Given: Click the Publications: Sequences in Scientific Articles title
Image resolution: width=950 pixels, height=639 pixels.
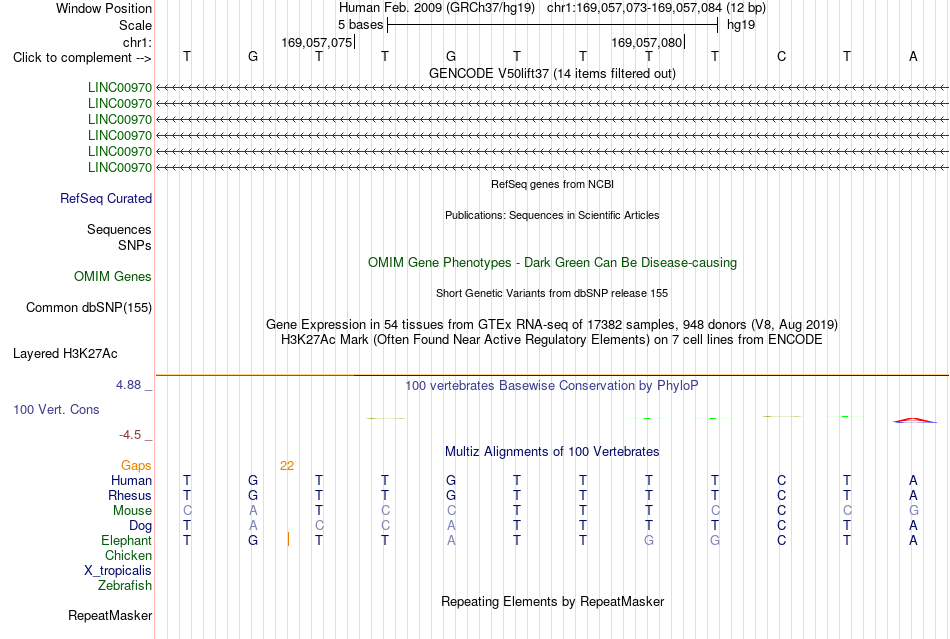Looking at the screenshot, I should [x=552, y=215].
